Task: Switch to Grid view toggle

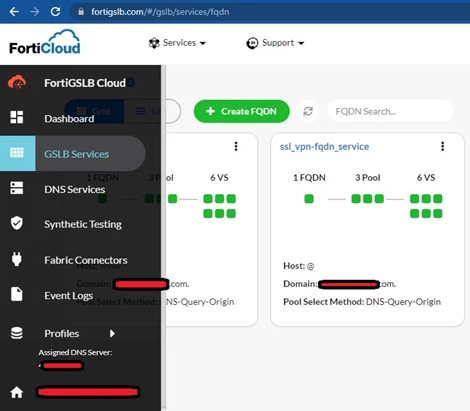Action: coord(94,111)
